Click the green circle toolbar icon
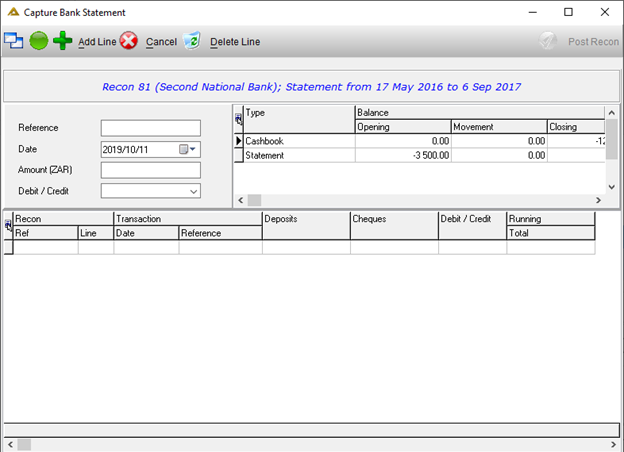This screenshot has height=452, width=624. [39, 41]
